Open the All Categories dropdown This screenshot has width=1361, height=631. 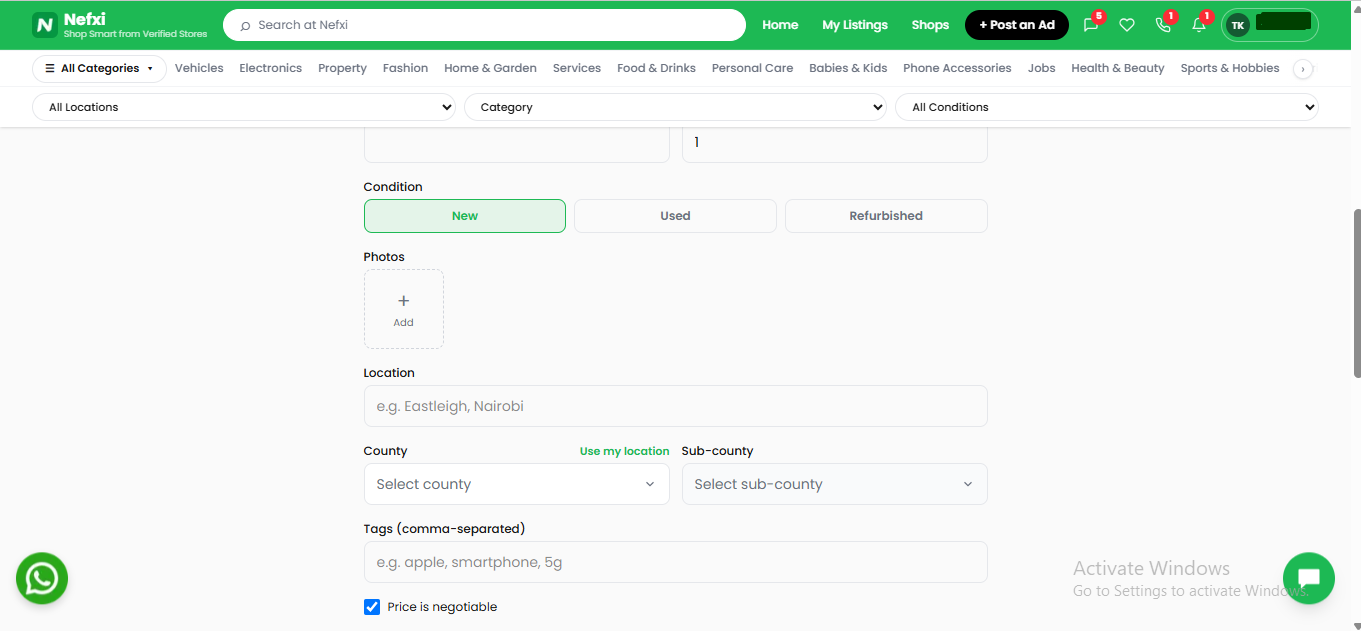99,68
